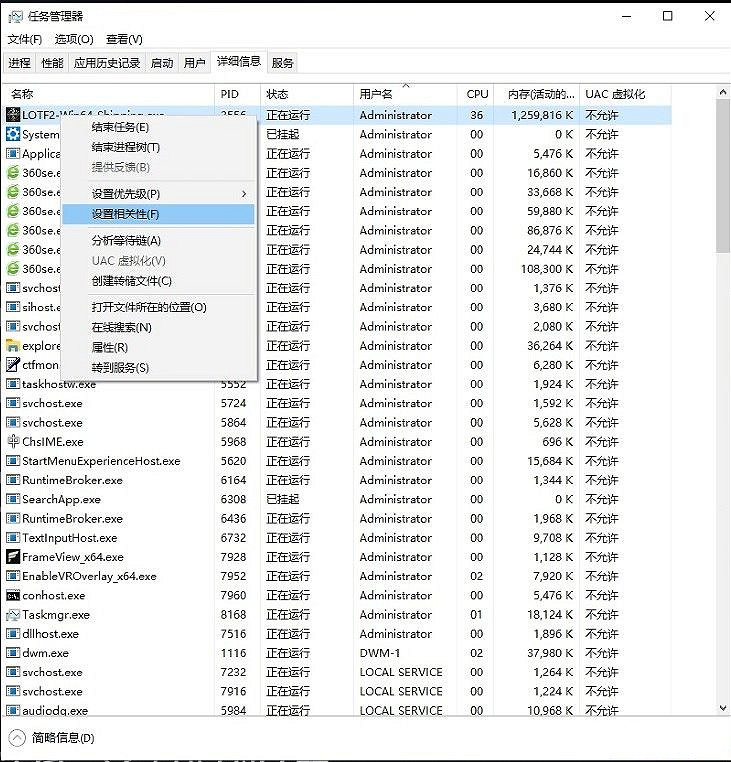Click the LOTF2-Win64-Shipping.exe process icon
Screen dimensions: 731x762
(x=14, y=115)
